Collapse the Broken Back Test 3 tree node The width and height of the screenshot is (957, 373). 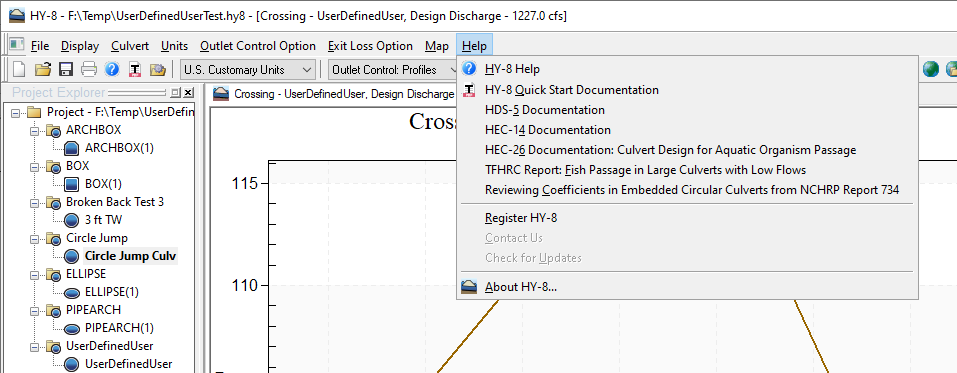[x=34, y=202]
